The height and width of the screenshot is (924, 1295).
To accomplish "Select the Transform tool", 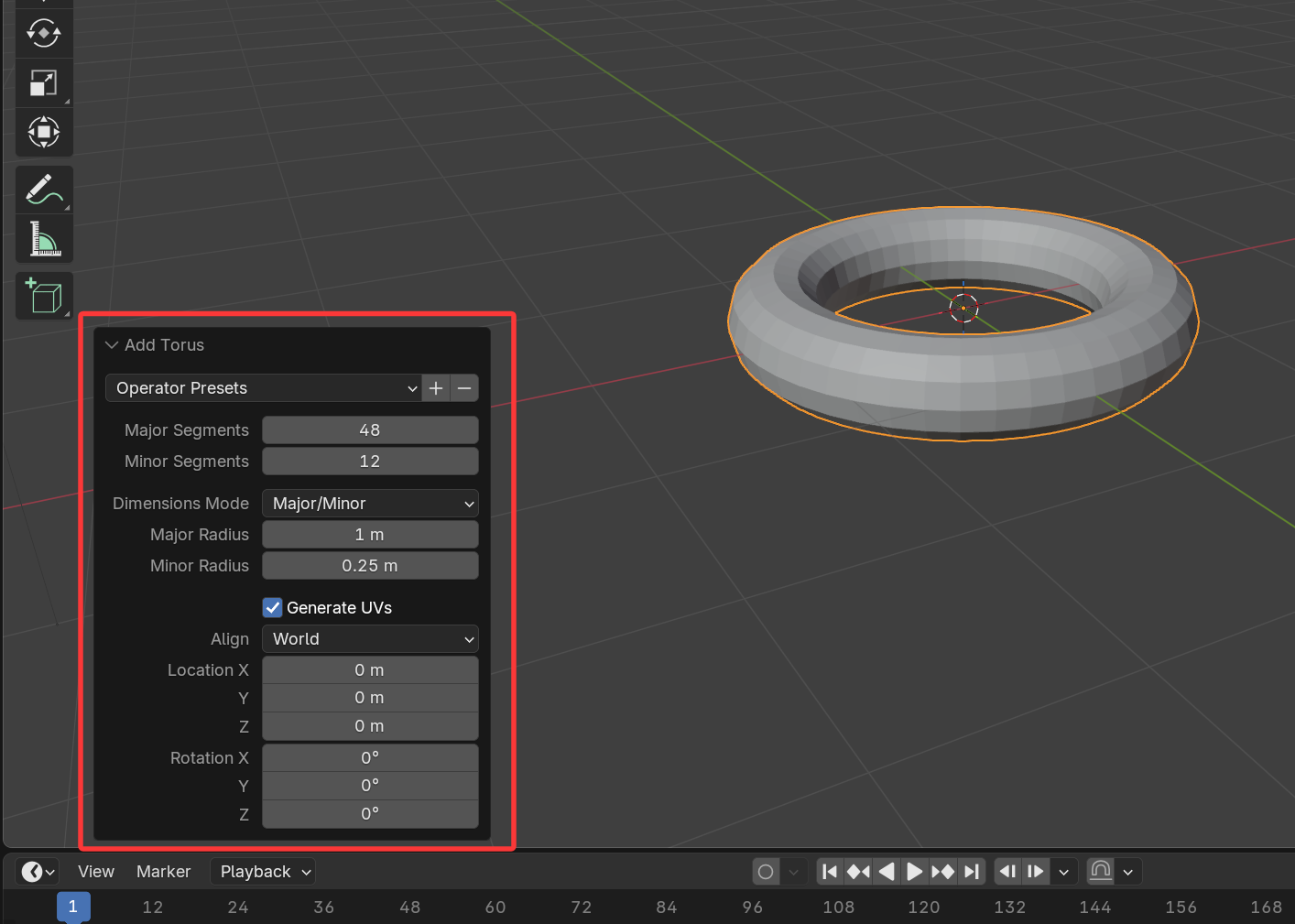I will pos(43,132).
